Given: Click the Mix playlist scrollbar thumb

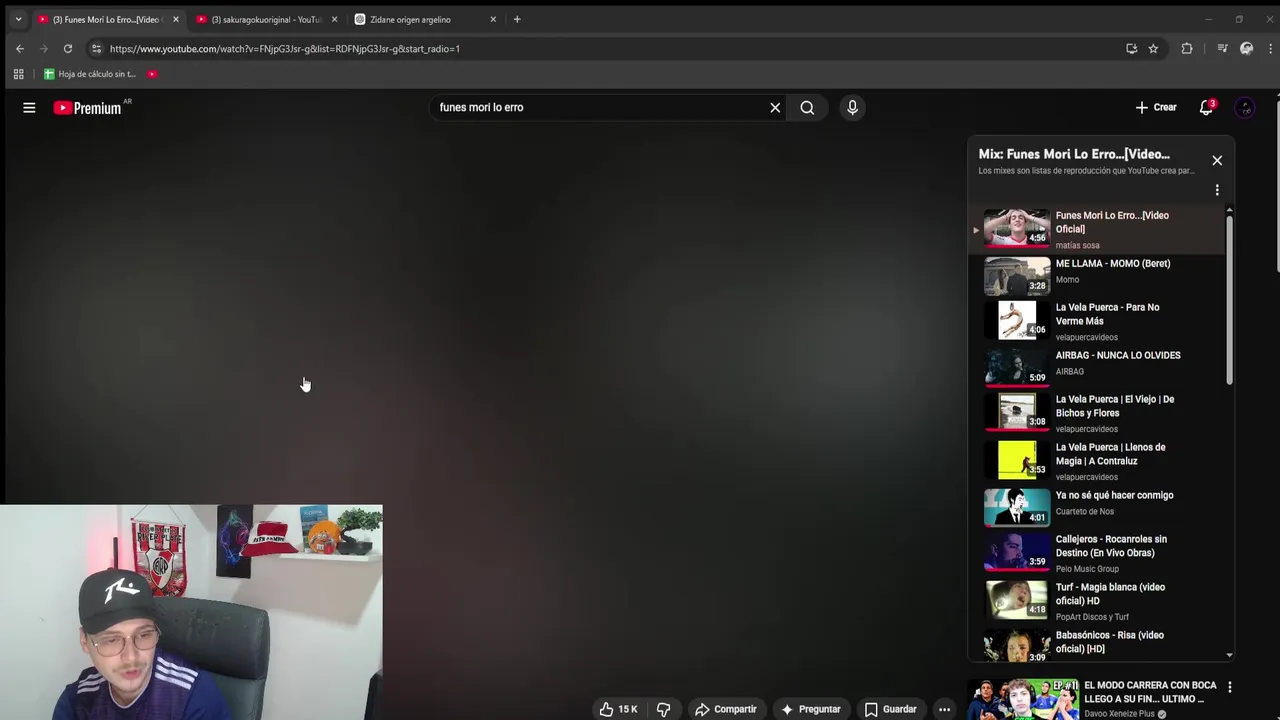Looking at the screenshot, I should (x=1229, y=299).
